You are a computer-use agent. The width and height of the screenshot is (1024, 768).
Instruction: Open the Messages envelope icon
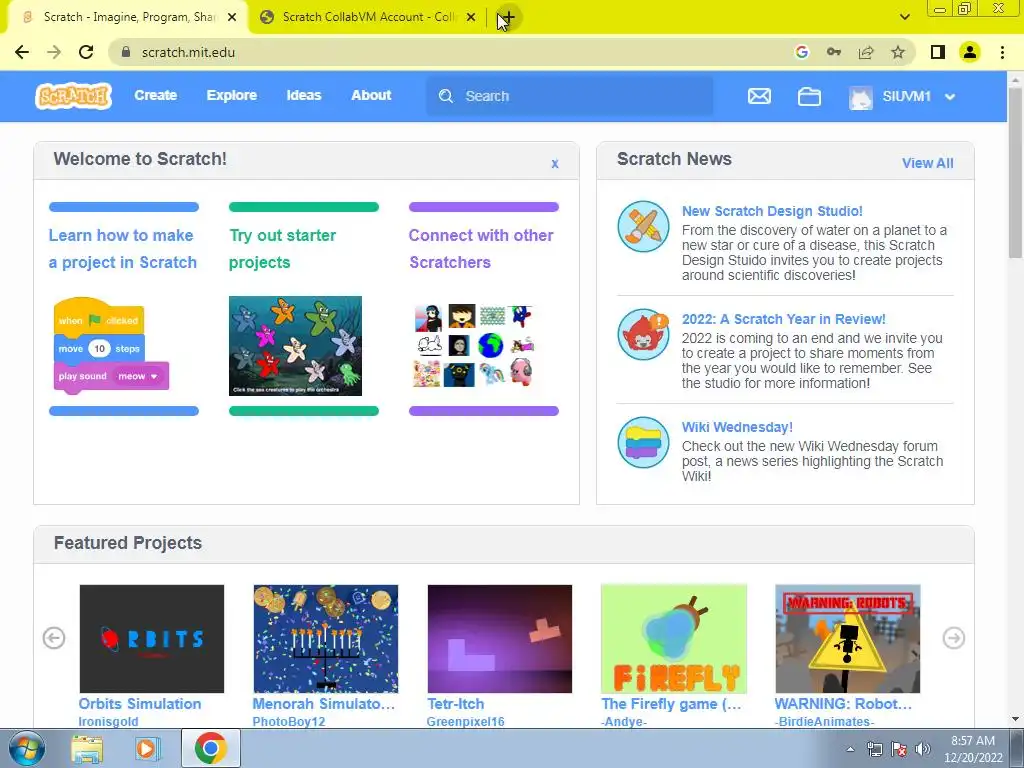click(x=759, y=97)
